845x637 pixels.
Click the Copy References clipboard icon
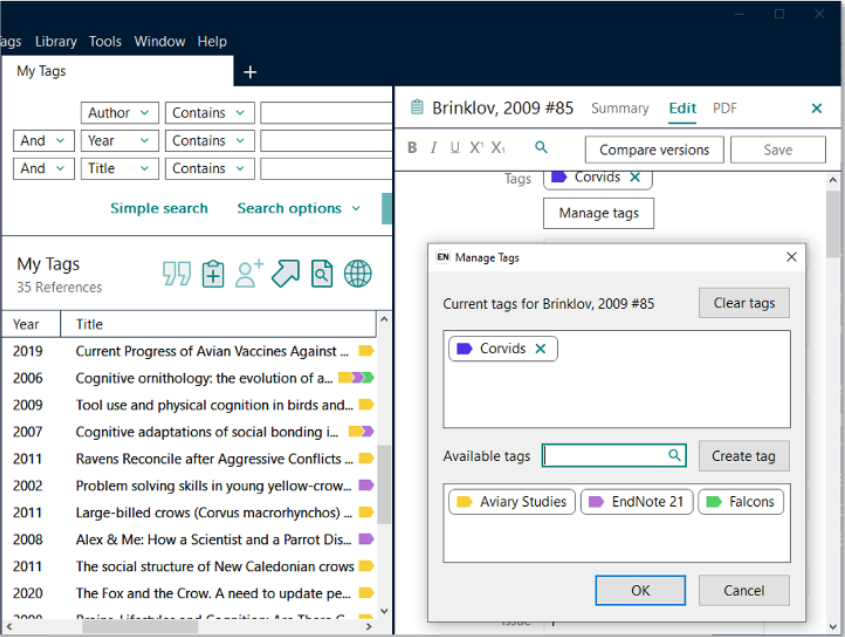pyautogui.click(x=212, y=272)
